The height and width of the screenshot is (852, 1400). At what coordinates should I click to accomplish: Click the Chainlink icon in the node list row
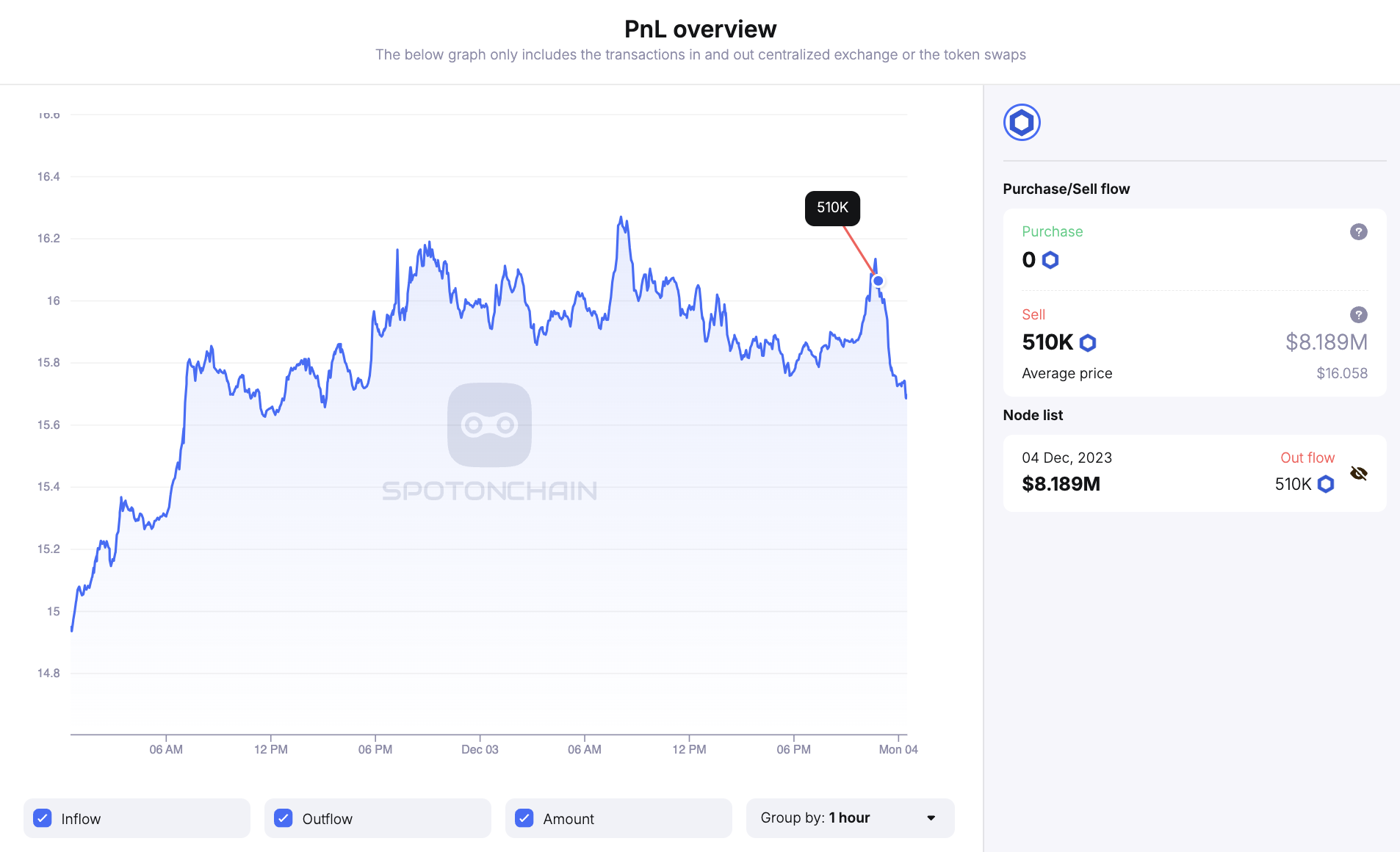pyautogui.click(x=1325, y=484)
